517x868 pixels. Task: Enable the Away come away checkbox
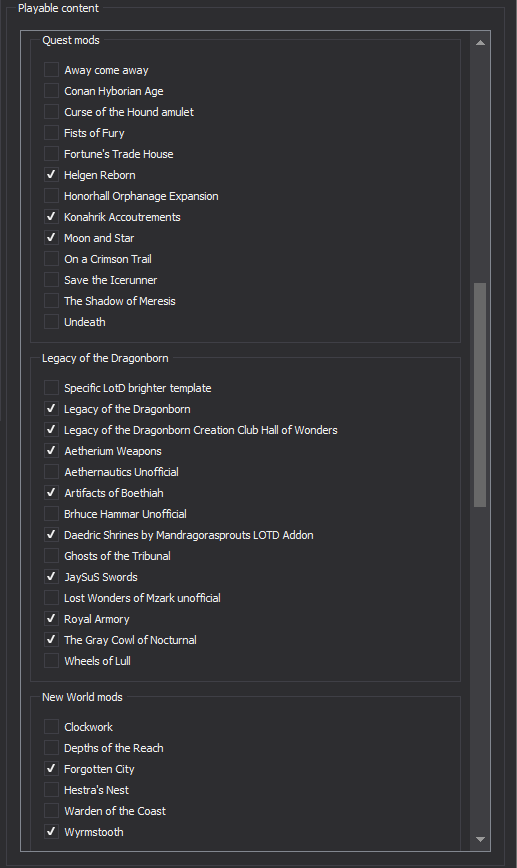pyautogui.click(x=51, y=70)
